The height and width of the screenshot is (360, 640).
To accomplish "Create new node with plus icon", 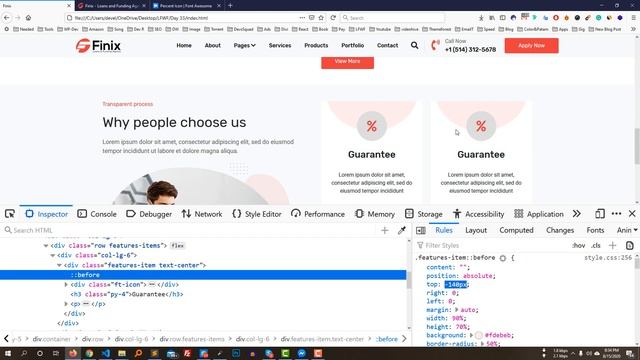I will click(x=384, y=231).
